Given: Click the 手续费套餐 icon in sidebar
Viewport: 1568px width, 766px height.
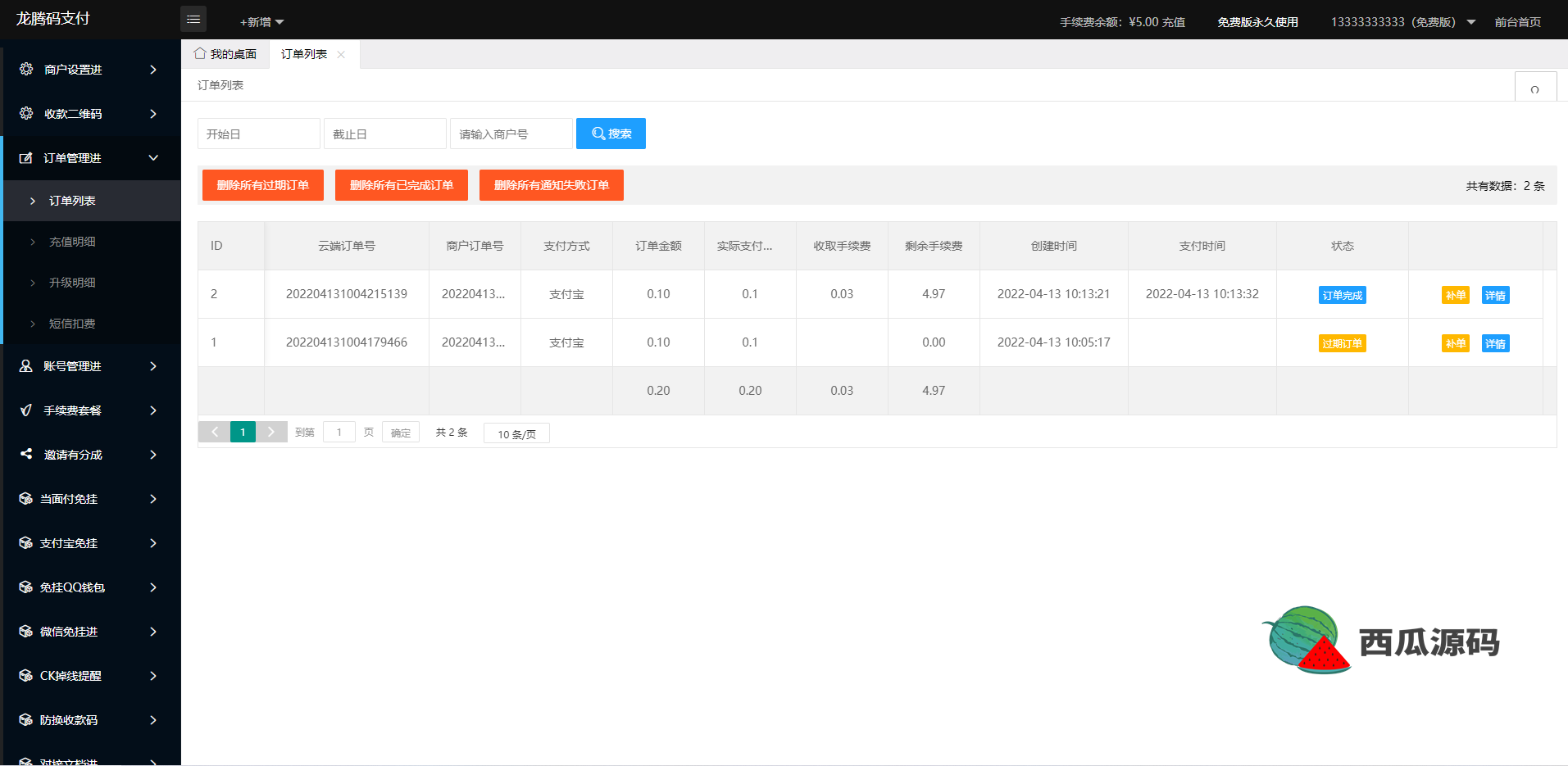Looking at the screenshot, I should 26,410.
